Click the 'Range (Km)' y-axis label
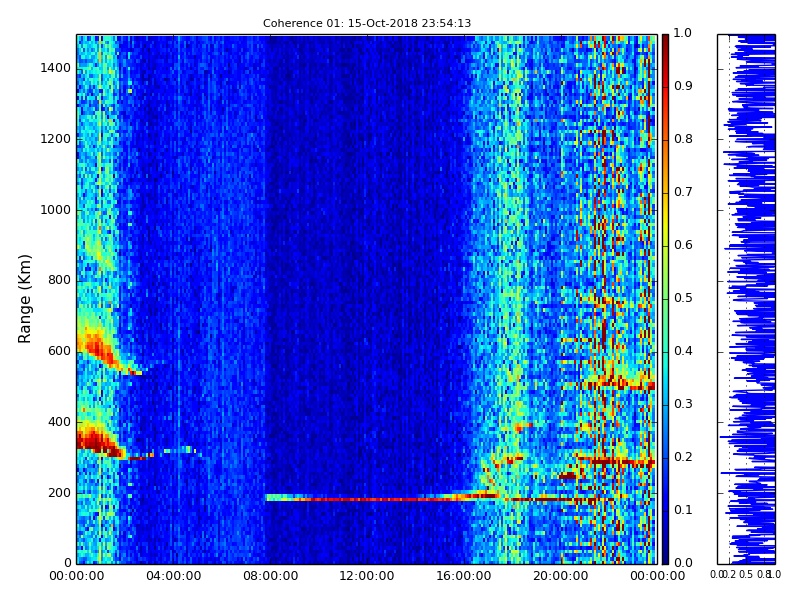Image resolution: width=800 pixels, height=600 pixels. (24, 299)
